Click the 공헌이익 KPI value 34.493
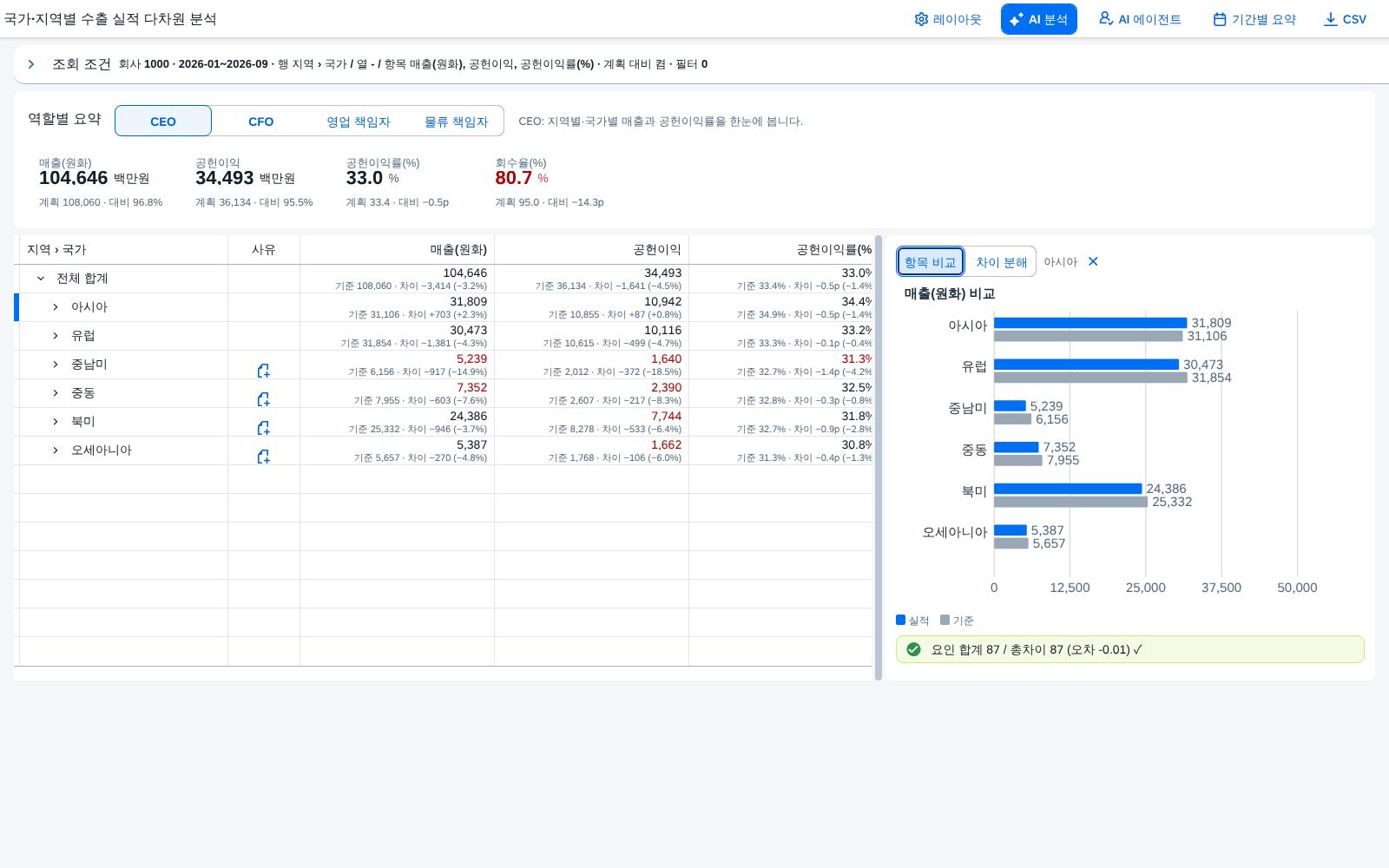1389x868 pixels. pyautogui.click(x=225, y=178)
